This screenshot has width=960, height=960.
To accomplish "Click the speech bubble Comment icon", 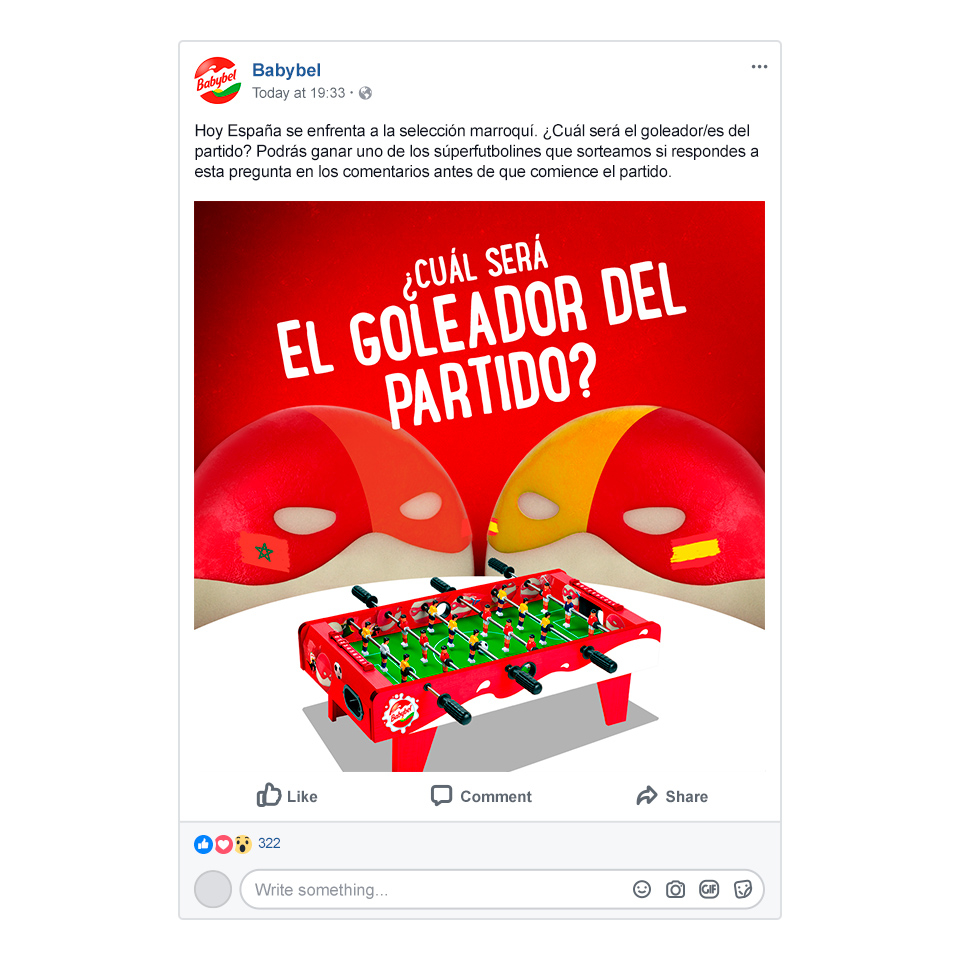I will [x=441, y=795].
